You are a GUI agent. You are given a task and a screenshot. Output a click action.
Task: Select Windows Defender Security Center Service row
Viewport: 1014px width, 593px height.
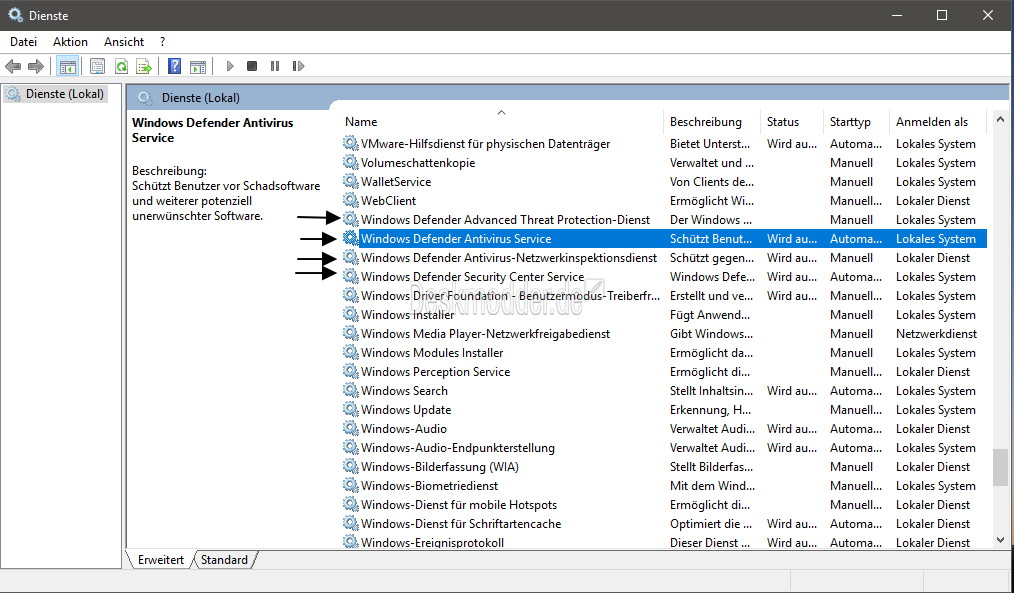[664, 277]
